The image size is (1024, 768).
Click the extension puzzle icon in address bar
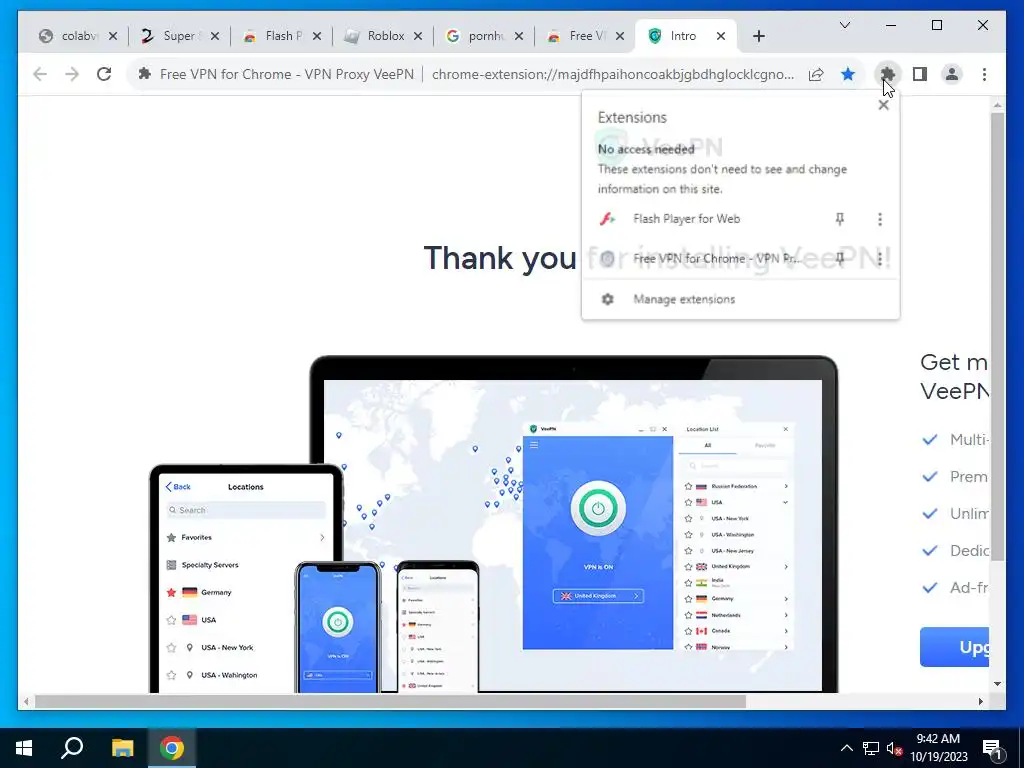144,74
